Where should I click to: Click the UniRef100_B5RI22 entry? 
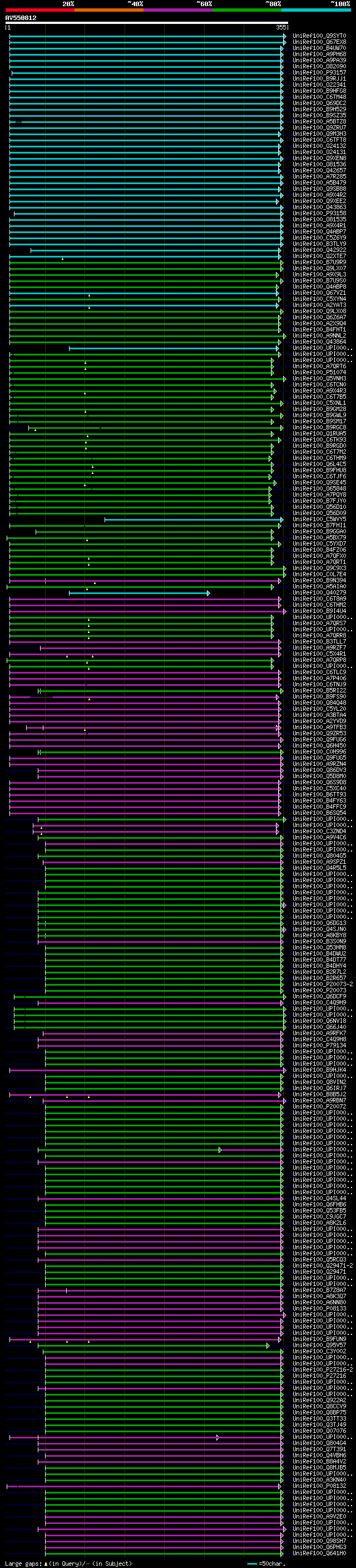319,691
